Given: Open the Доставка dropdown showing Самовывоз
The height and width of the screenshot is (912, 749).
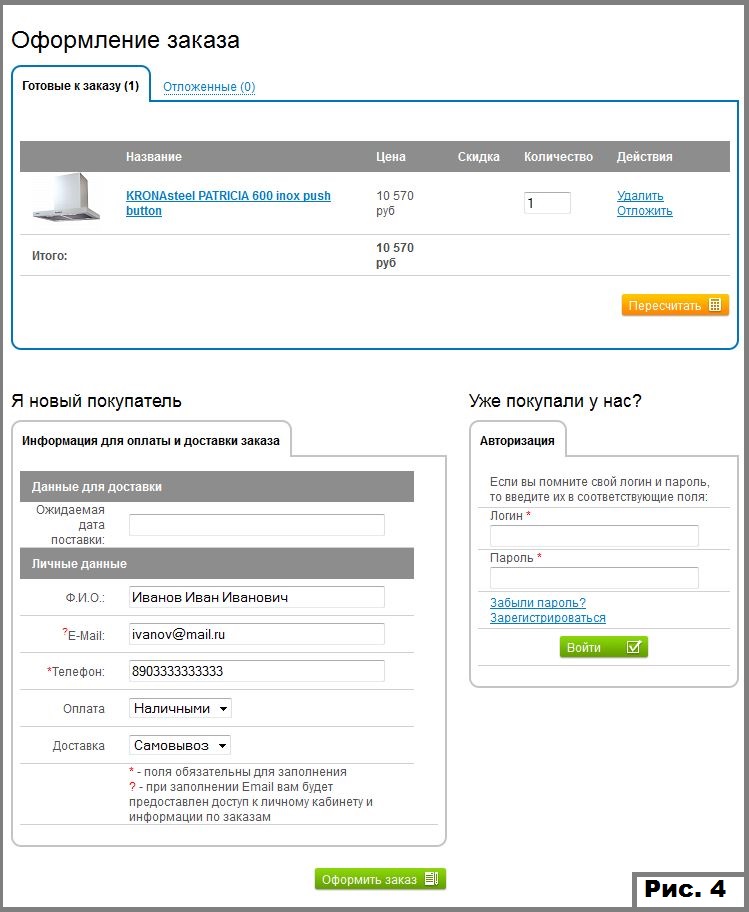Looking at the screenshot, I should point(180,745).
